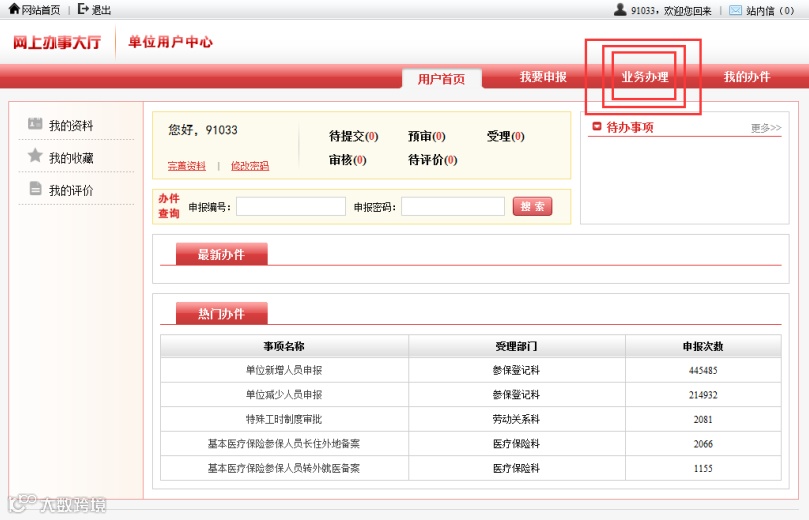Screen dimensions: 809x520
Task: Click the 单位用户中心 title
Action: [171, 42]
